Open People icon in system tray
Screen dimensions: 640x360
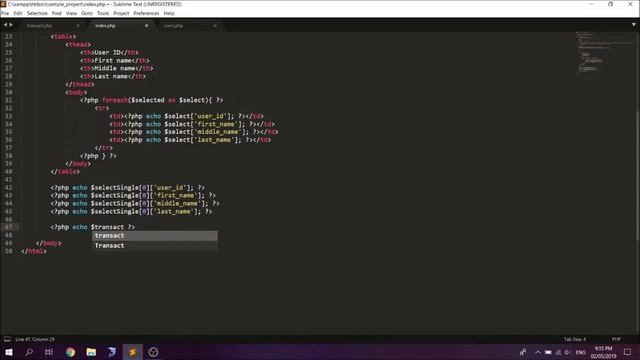[523, 352]
